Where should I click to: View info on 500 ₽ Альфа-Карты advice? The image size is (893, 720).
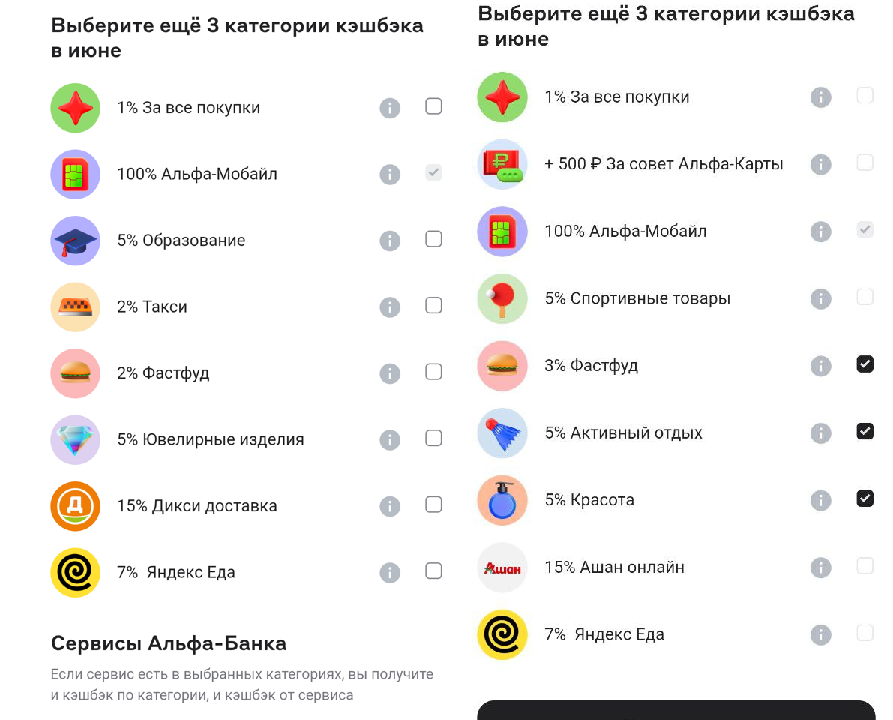point(821,164)
